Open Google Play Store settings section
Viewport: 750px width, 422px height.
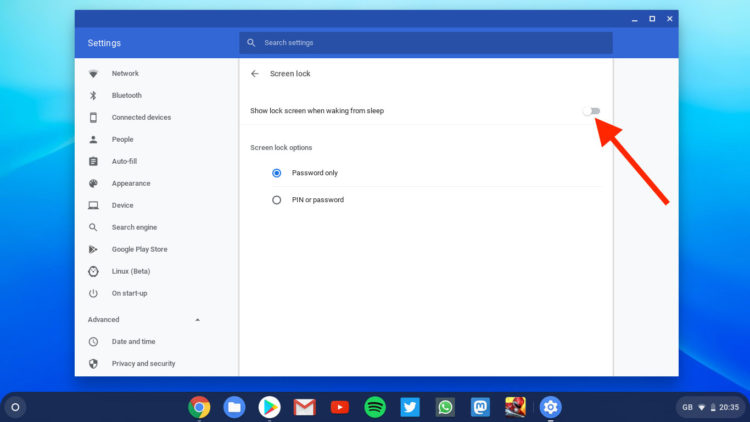pyautogui.click(x=140, y=249)
